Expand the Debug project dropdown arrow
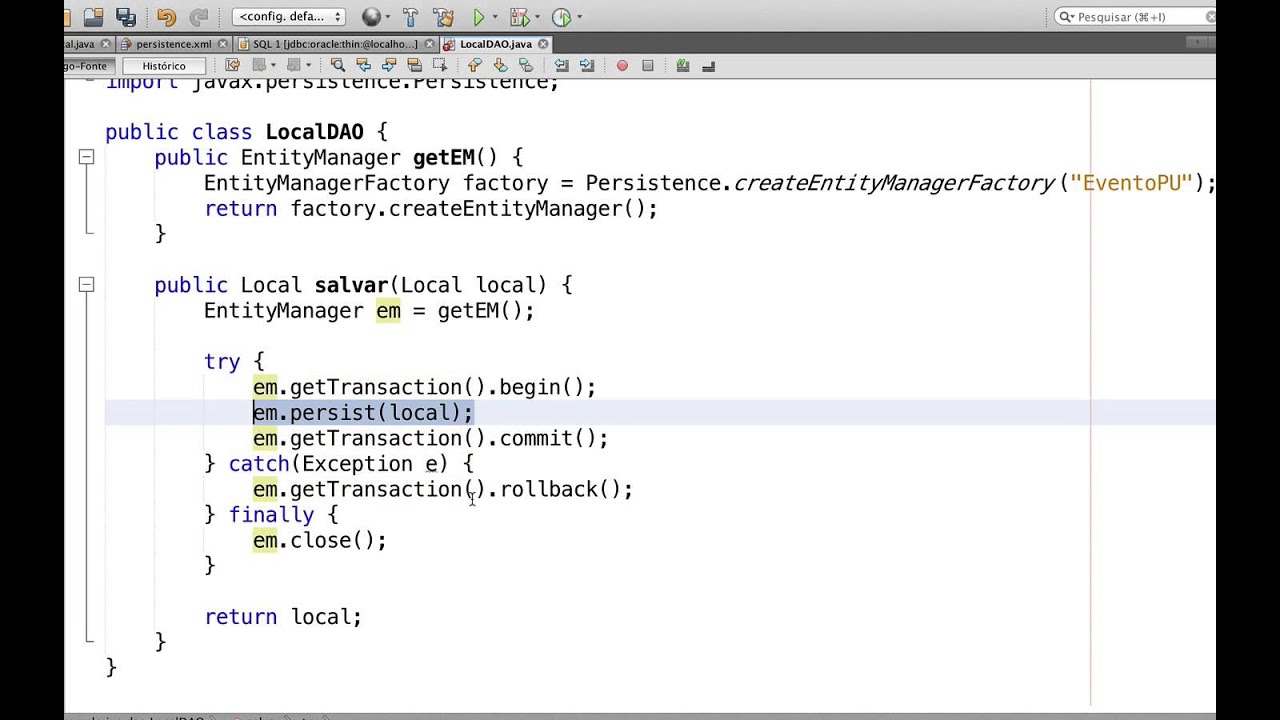Screen dimensions: 1280x720 tap(536, 17)
